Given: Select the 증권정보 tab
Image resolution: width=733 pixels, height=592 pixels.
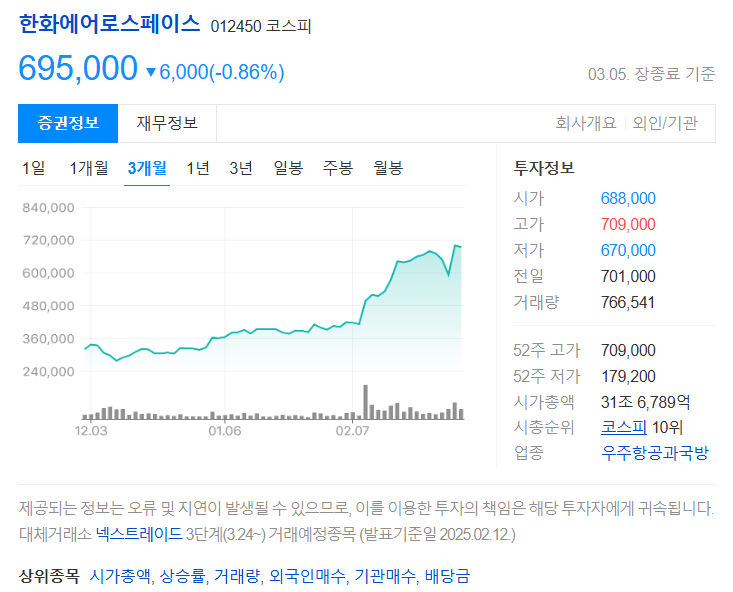Looking at the screenshot, I should (68, 123).
